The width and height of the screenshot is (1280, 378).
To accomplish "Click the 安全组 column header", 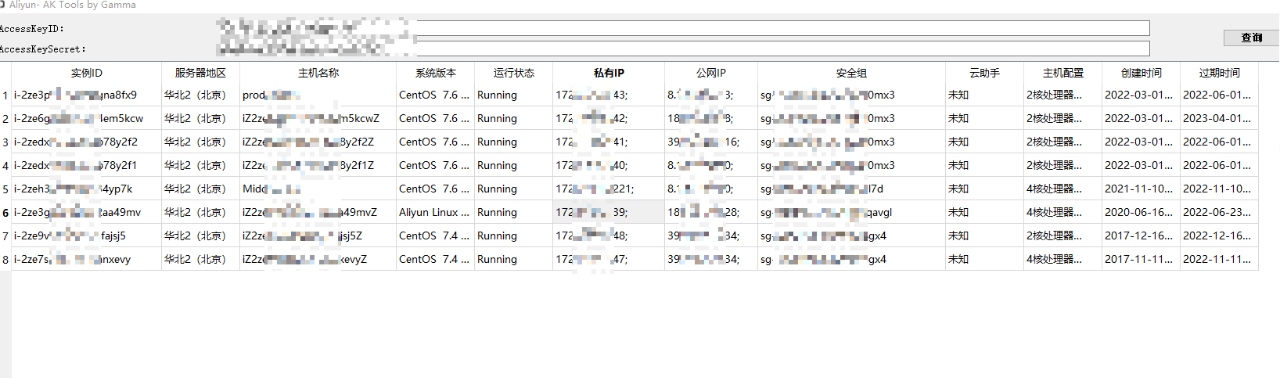I will click(x=851, y=73).
